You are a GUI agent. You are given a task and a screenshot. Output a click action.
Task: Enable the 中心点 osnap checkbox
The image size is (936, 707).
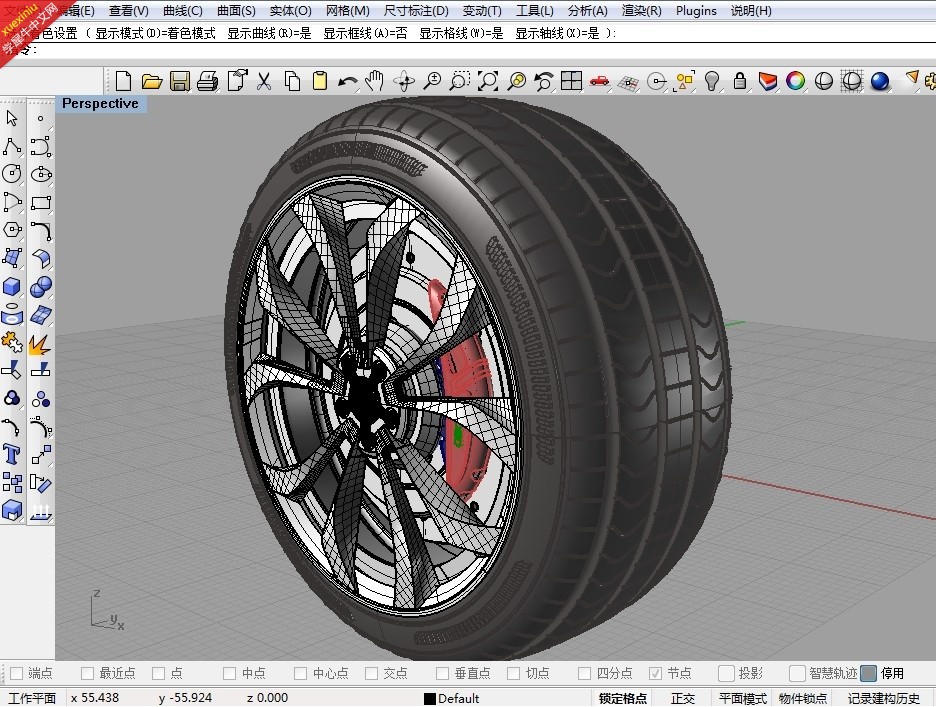pyautogui.click(x=300, y=674)
